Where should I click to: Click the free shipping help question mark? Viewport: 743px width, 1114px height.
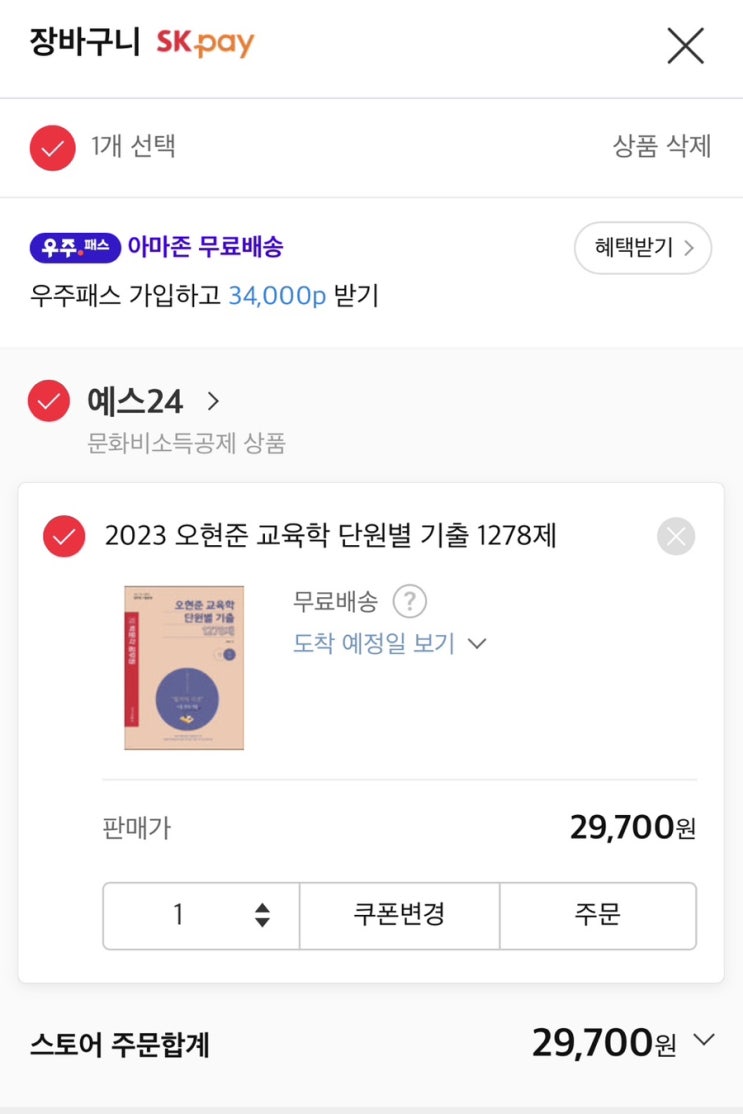(409, 602)
